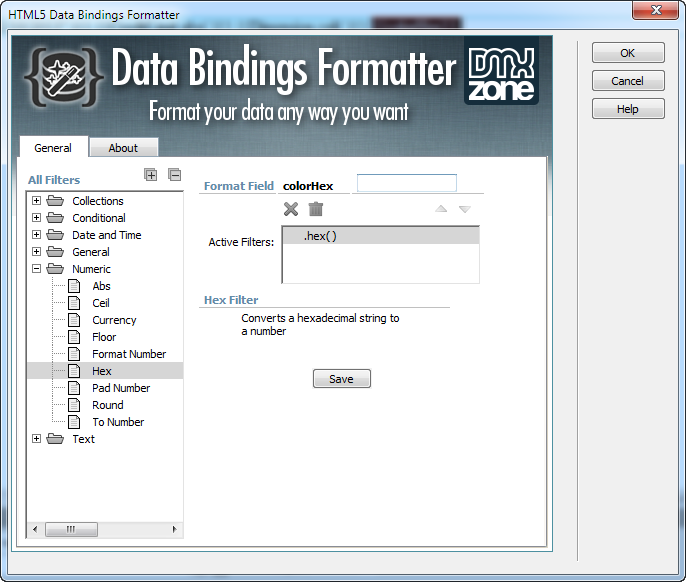Expand all filters with the plus icon
The image size is (686, 582).
(150, 175)
